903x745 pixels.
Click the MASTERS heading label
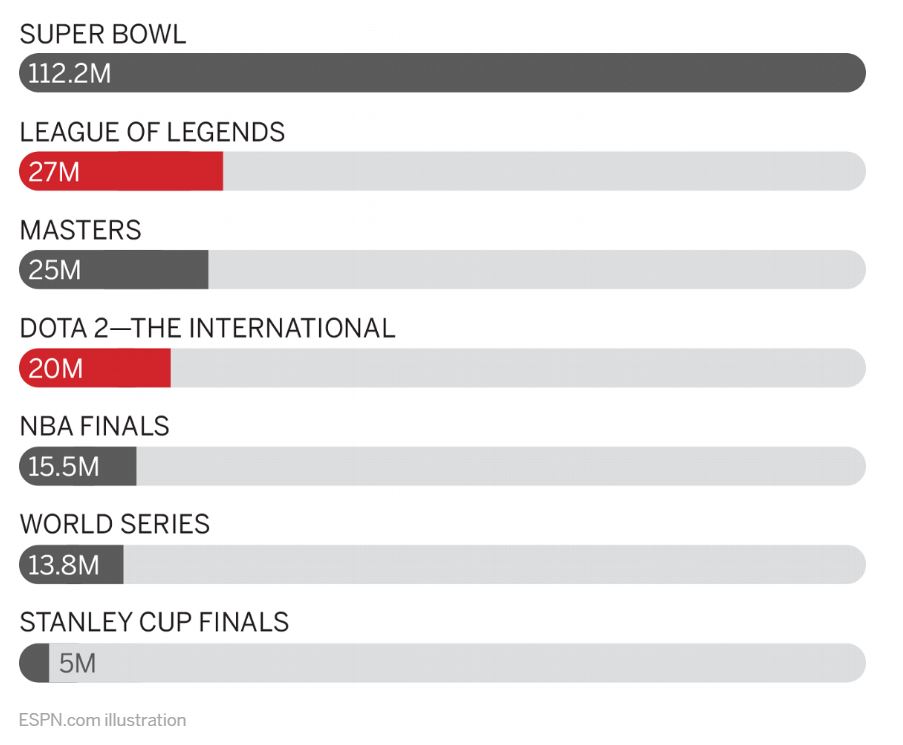coord(80,230)
